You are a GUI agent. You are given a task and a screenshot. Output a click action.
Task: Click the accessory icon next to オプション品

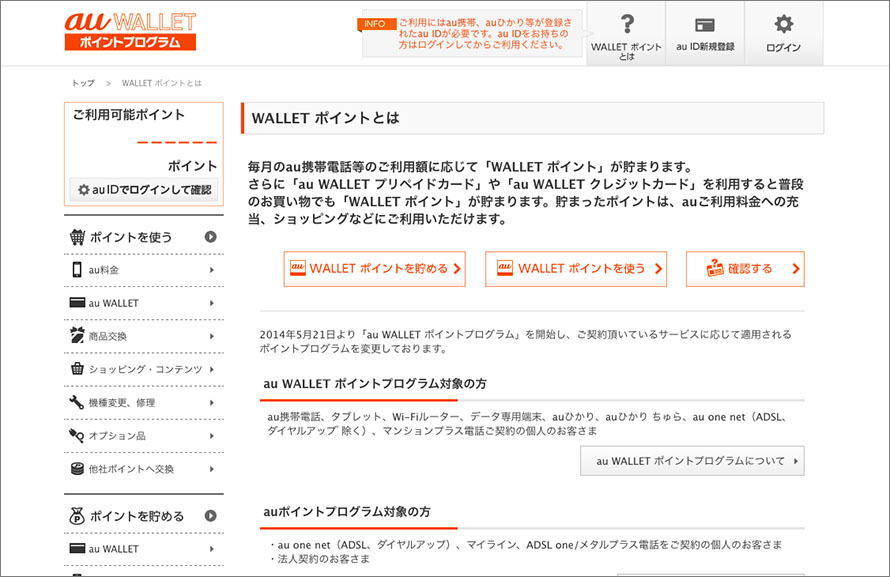(77, 435)
